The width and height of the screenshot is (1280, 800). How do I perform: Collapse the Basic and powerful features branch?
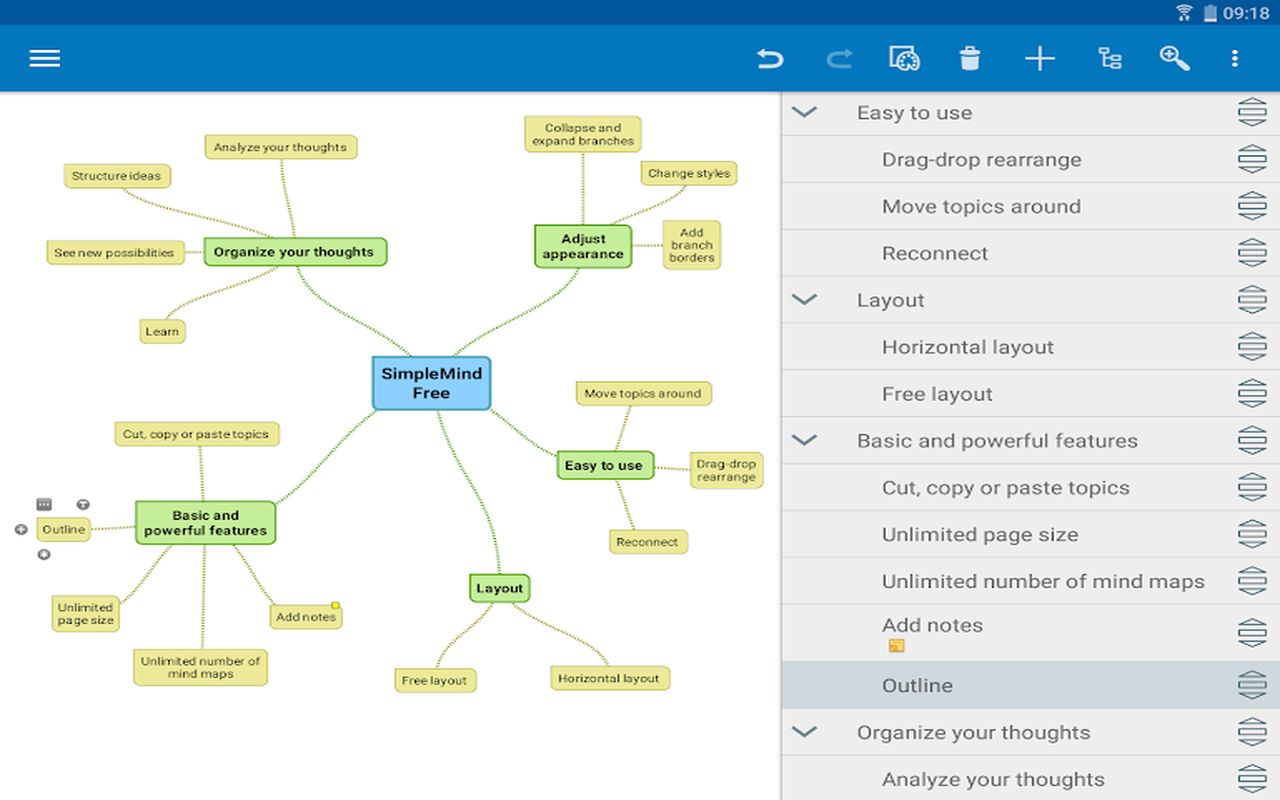point(804,441)
